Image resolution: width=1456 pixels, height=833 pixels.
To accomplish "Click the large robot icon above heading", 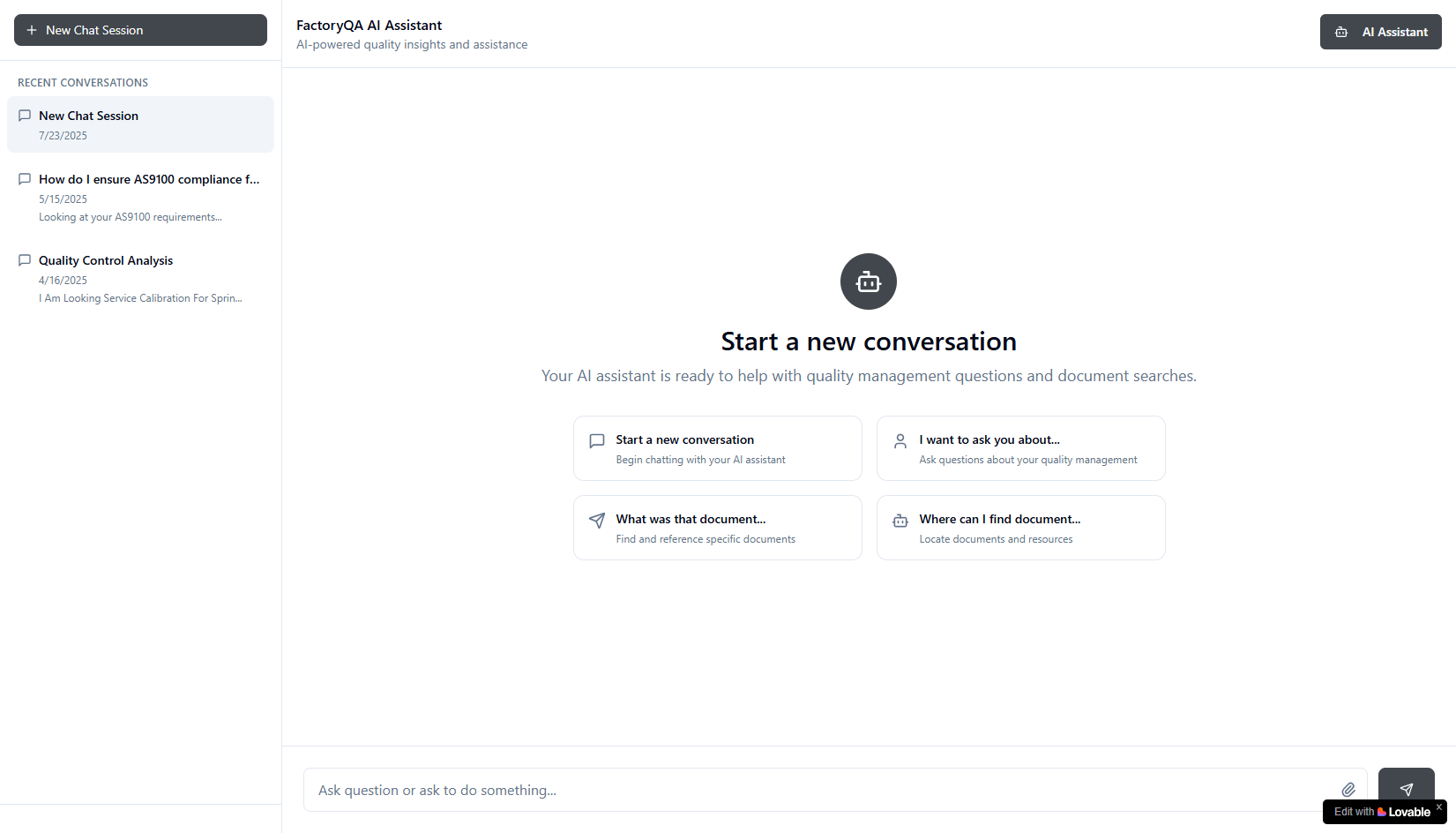I will pyautogui.click(x=869, y=281).
